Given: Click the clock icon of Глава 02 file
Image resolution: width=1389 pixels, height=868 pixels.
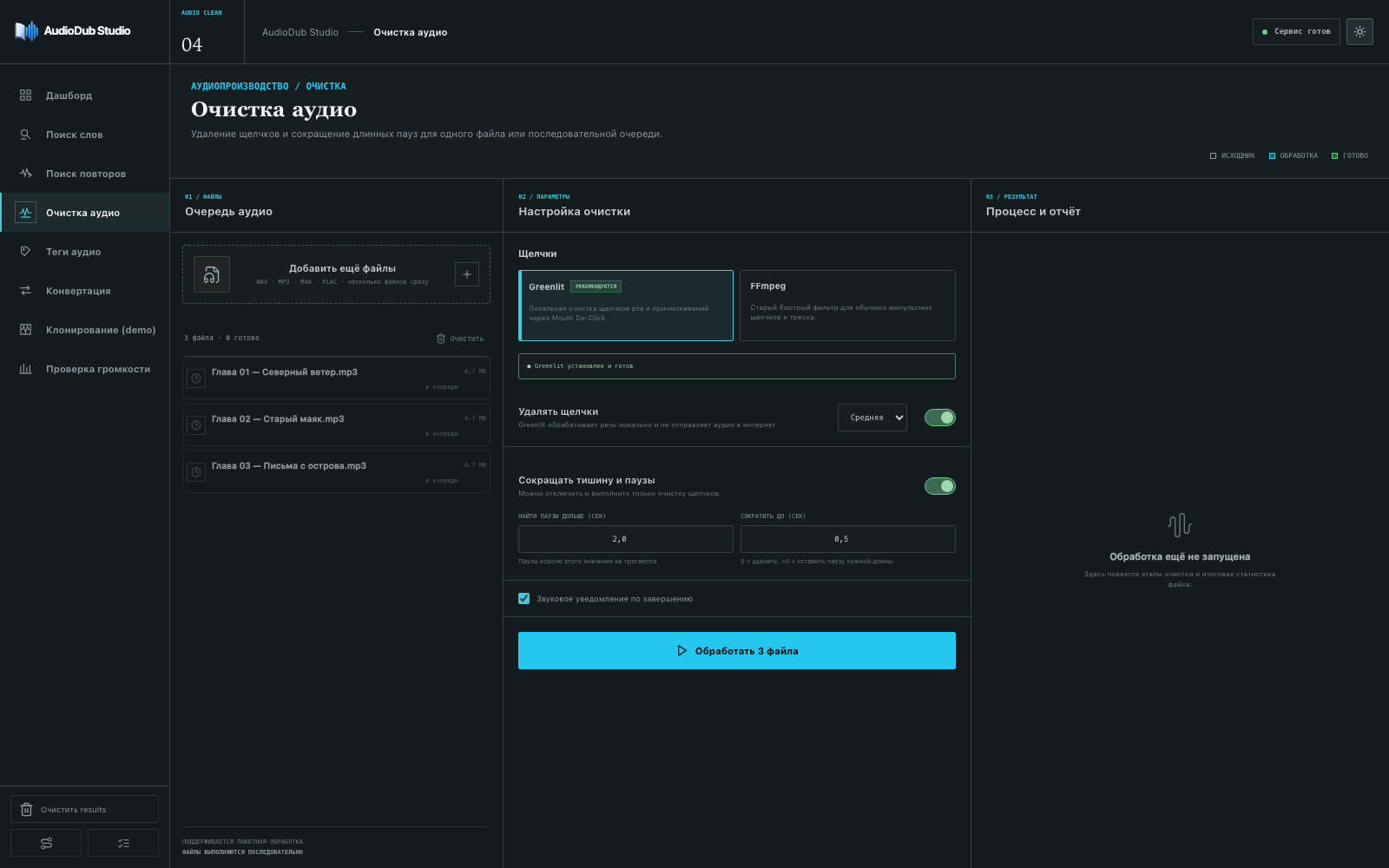Looking at the screenshot, I should pyautogui.click(x=196, y=425).
